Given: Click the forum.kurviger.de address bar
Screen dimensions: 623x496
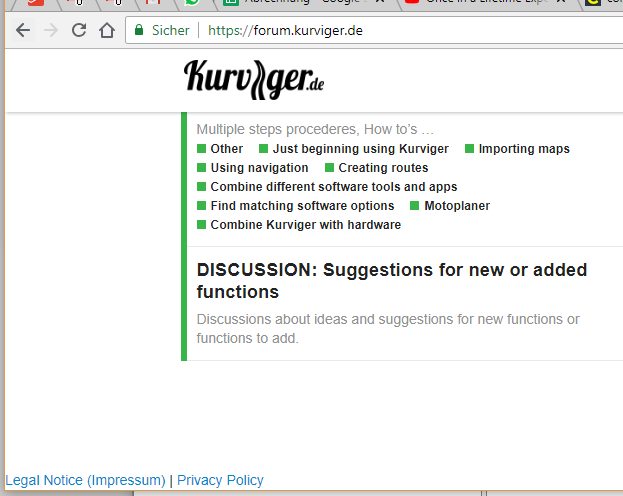Looking at the screenshot, I should pos(373,31).
